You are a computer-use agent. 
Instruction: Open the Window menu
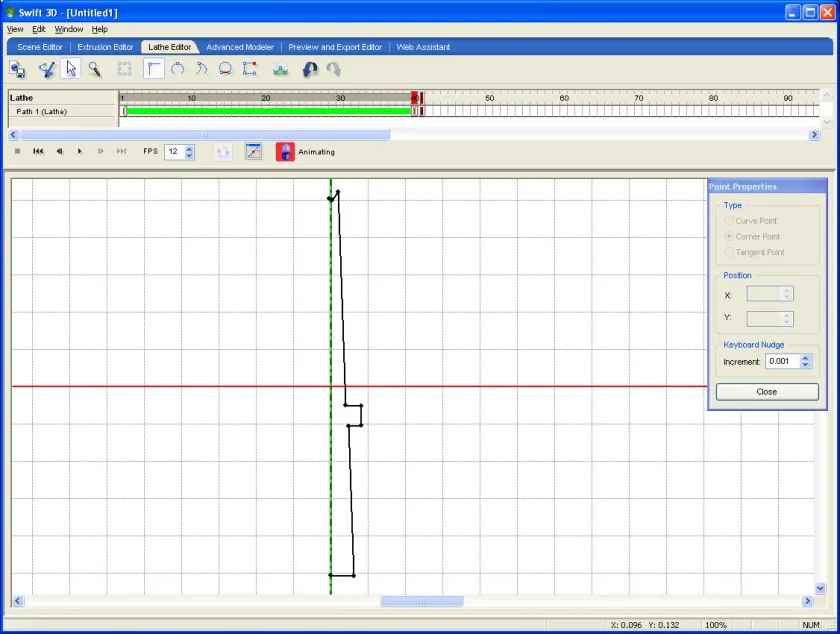point(69,29)
